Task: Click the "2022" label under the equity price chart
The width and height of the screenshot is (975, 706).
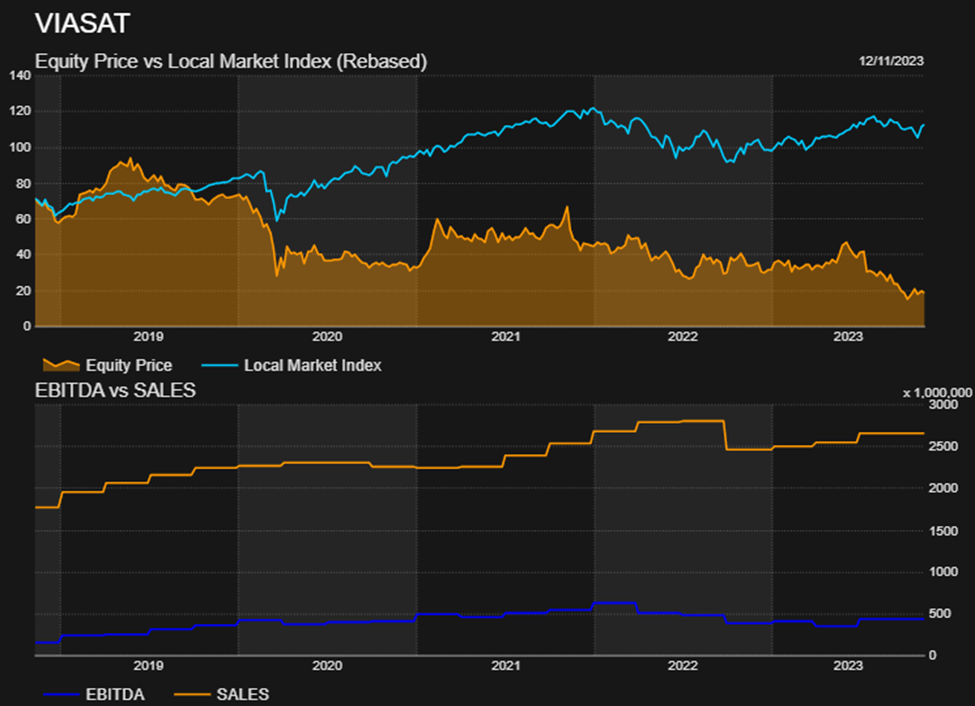Action: point(683,337)
